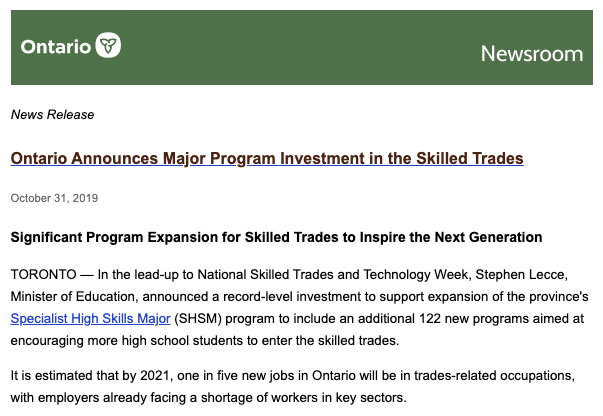
Task: Click the phrase high school students
Action: (x=183, y=340)
